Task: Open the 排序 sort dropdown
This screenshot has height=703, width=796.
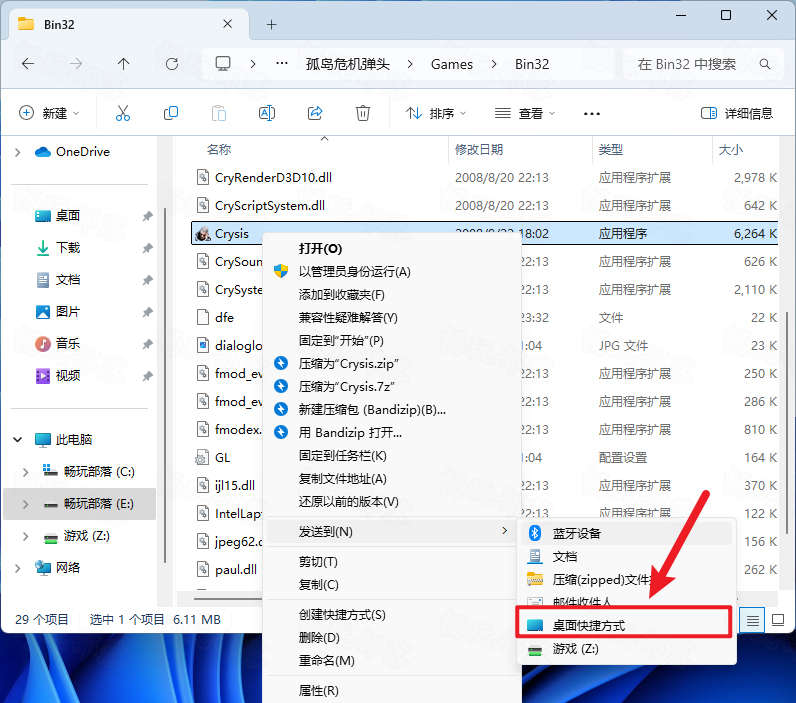Action: click(x=436, y=113)
